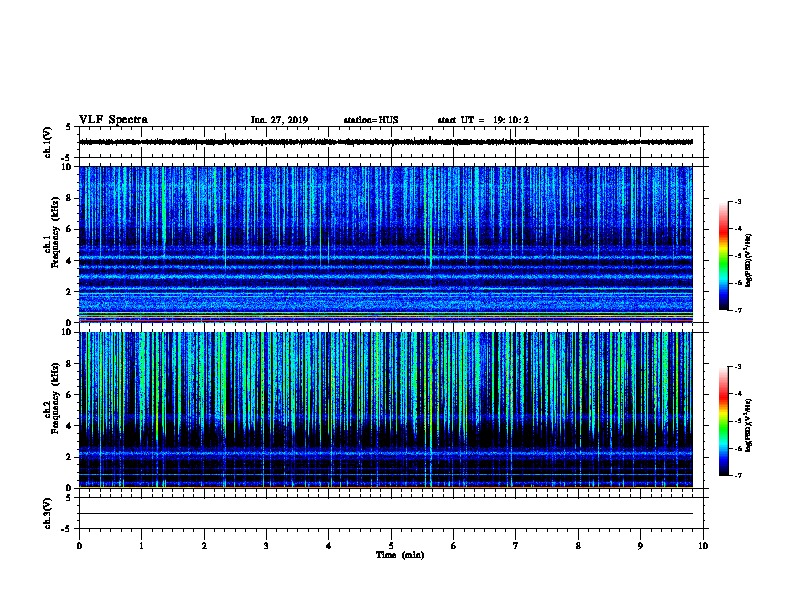
Task: Click the ch.1 colorbar log(PSD) unit label
Action: click(749, 261)
